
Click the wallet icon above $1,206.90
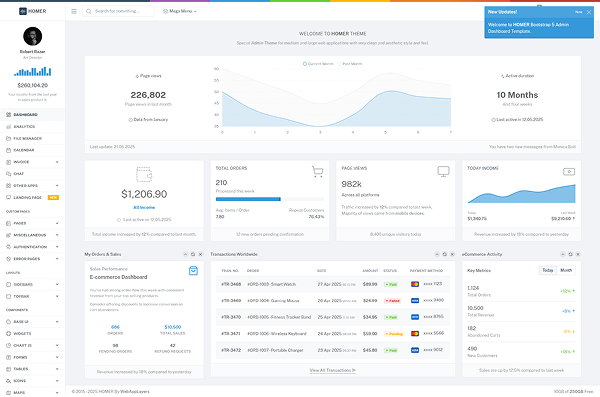pyautogui.click(x=144, y=174)
